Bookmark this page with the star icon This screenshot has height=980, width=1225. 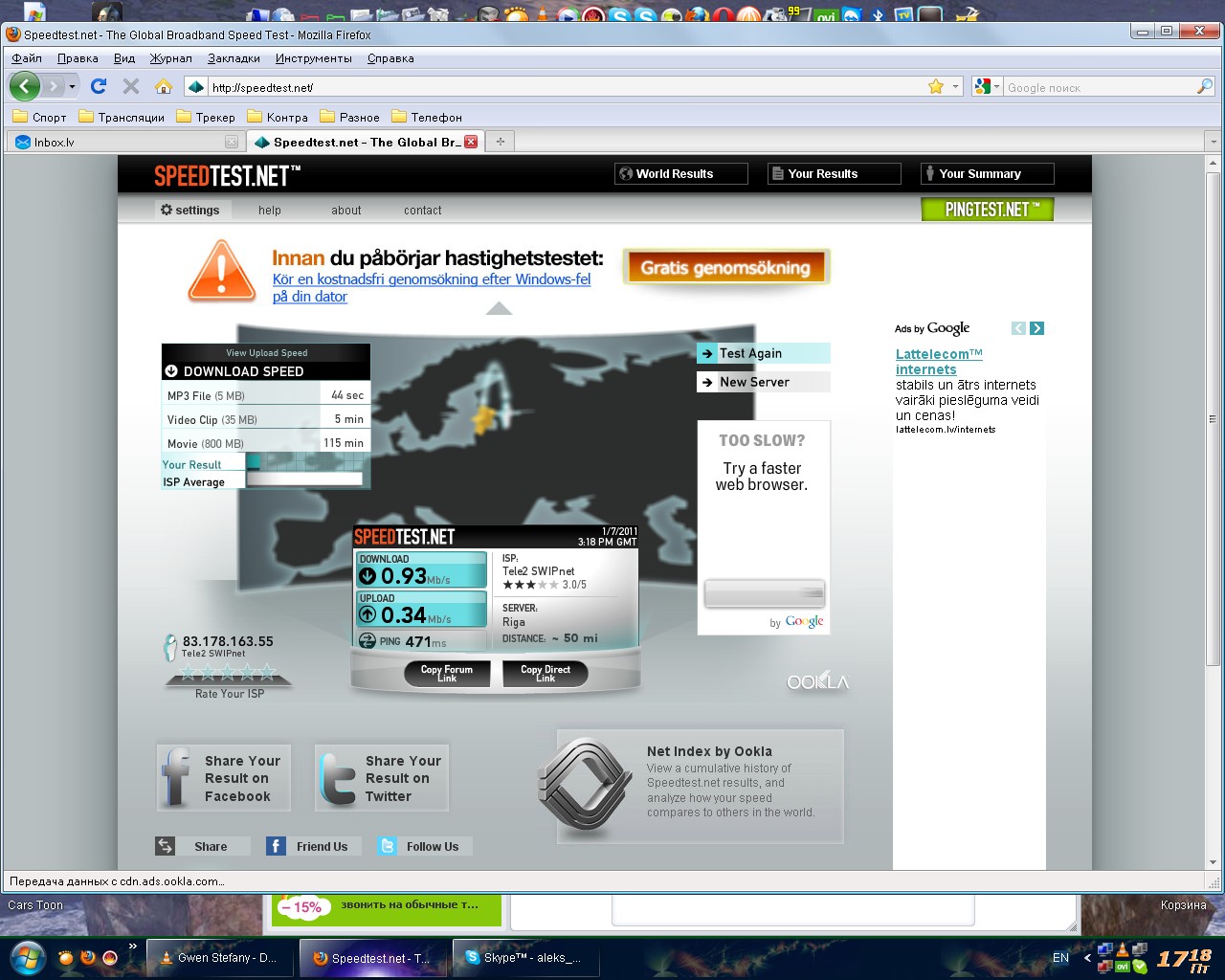(936, 86)
